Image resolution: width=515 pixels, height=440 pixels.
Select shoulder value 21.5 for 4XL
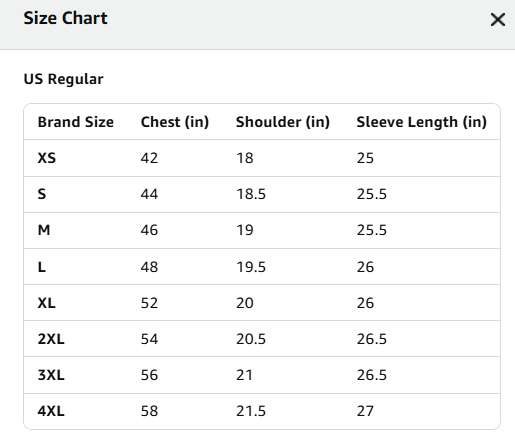(x=251, y=411)
